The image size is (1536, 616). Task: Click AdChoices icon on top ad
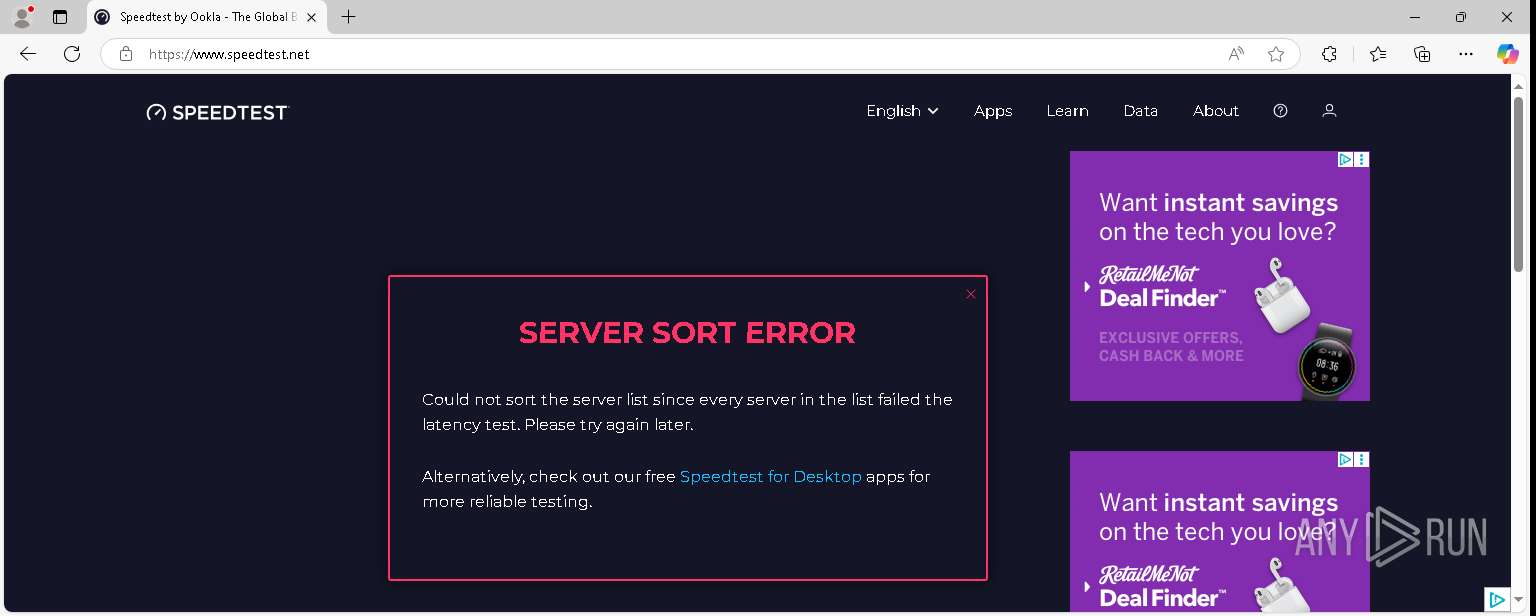1346,159
